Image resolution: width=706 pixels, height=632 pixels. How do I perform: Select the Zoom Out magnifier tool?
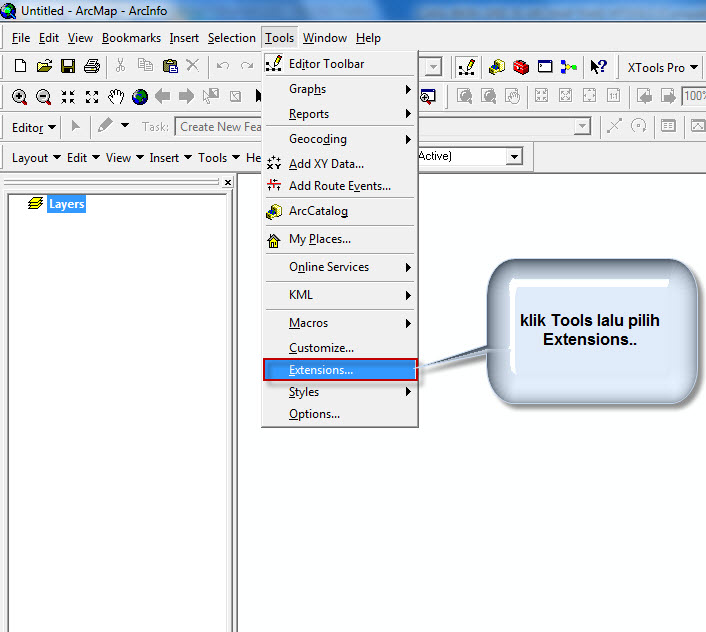(x=43, y=97)
